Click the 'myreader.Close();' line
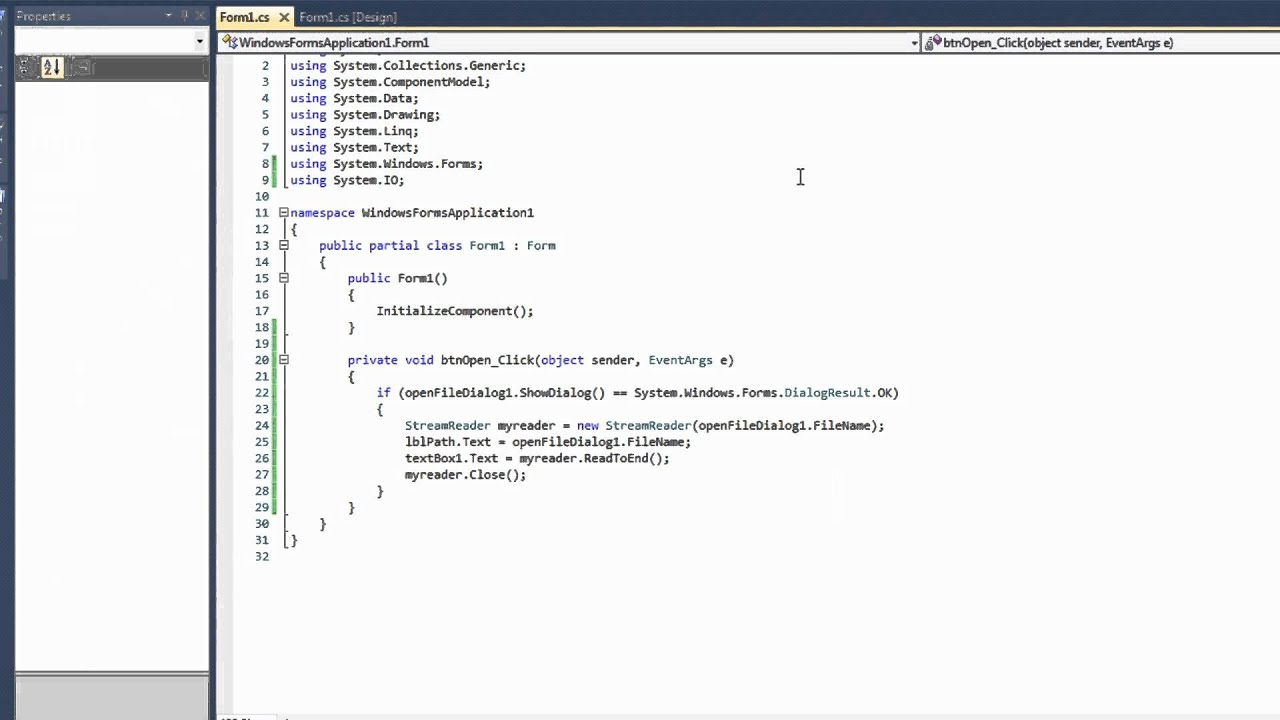 [465, 475]
